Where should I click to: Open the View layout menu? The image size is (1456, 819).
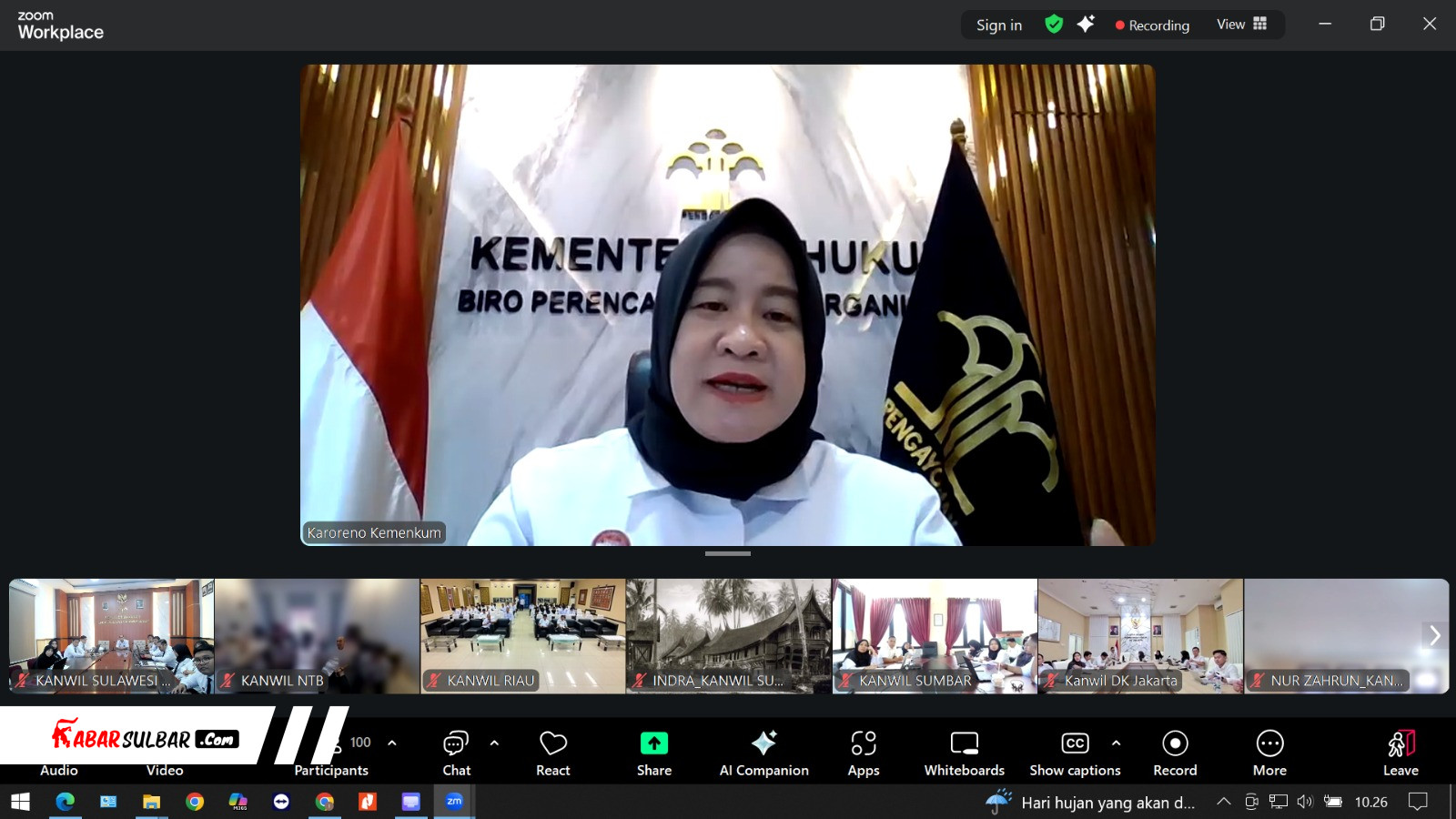tap(1241, 25)
